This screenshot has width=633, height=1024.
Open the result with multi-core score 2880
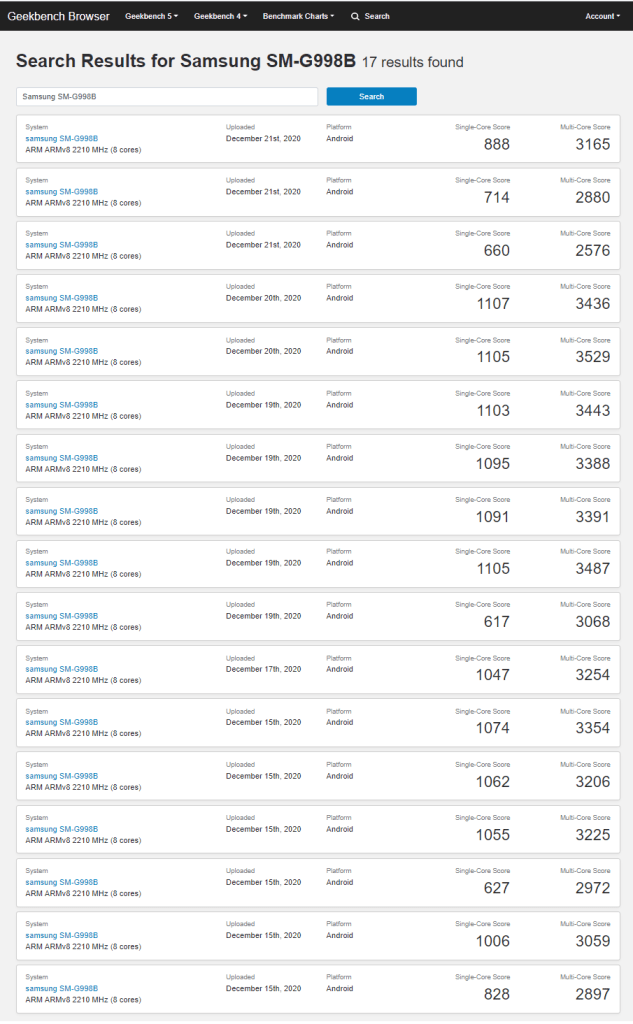(x=62, y=192)
